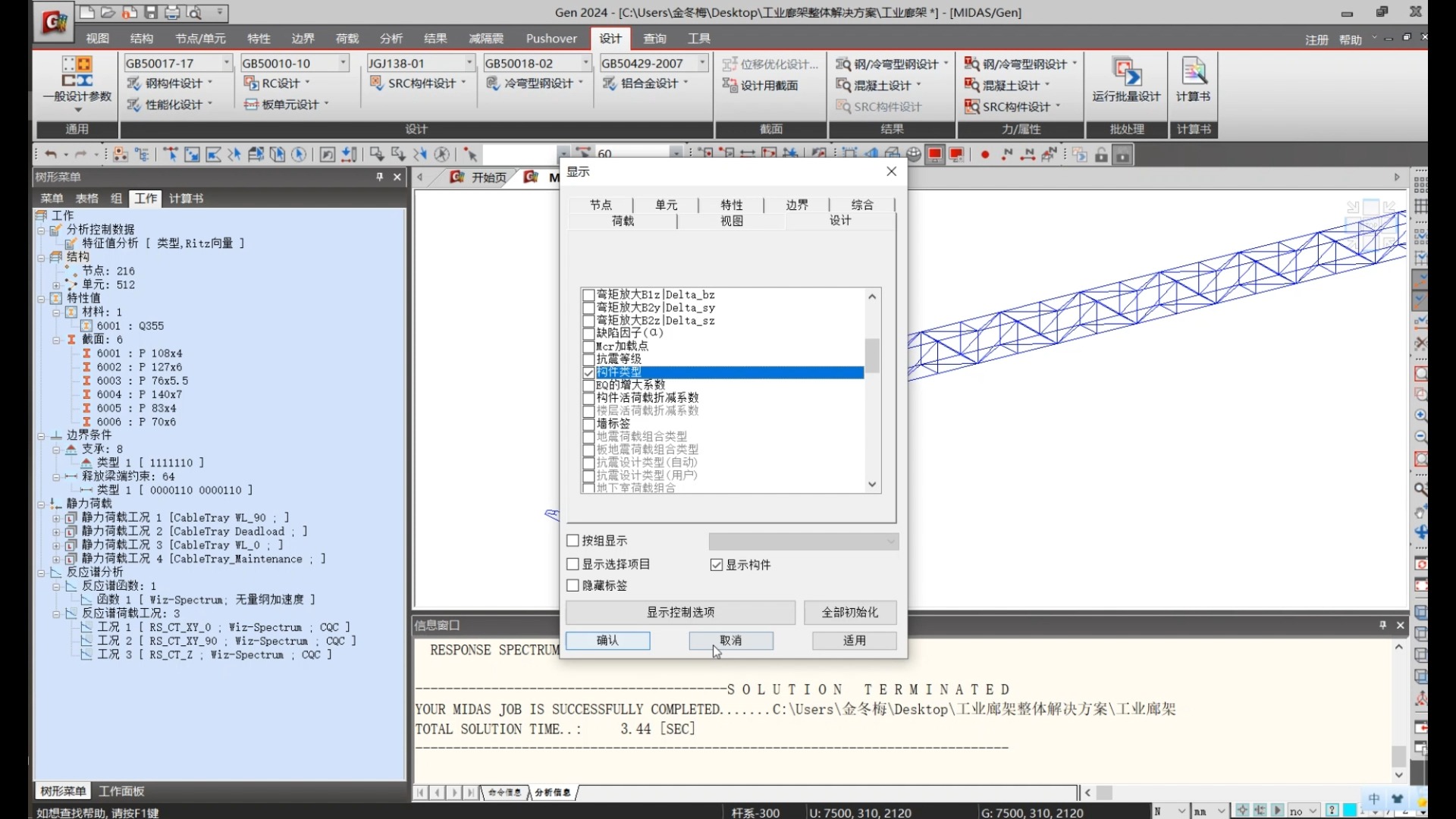Enable the 按组显示 checkbox
Image resolution: width=1456 pixels, height=819 pixels.
(573, 541)
